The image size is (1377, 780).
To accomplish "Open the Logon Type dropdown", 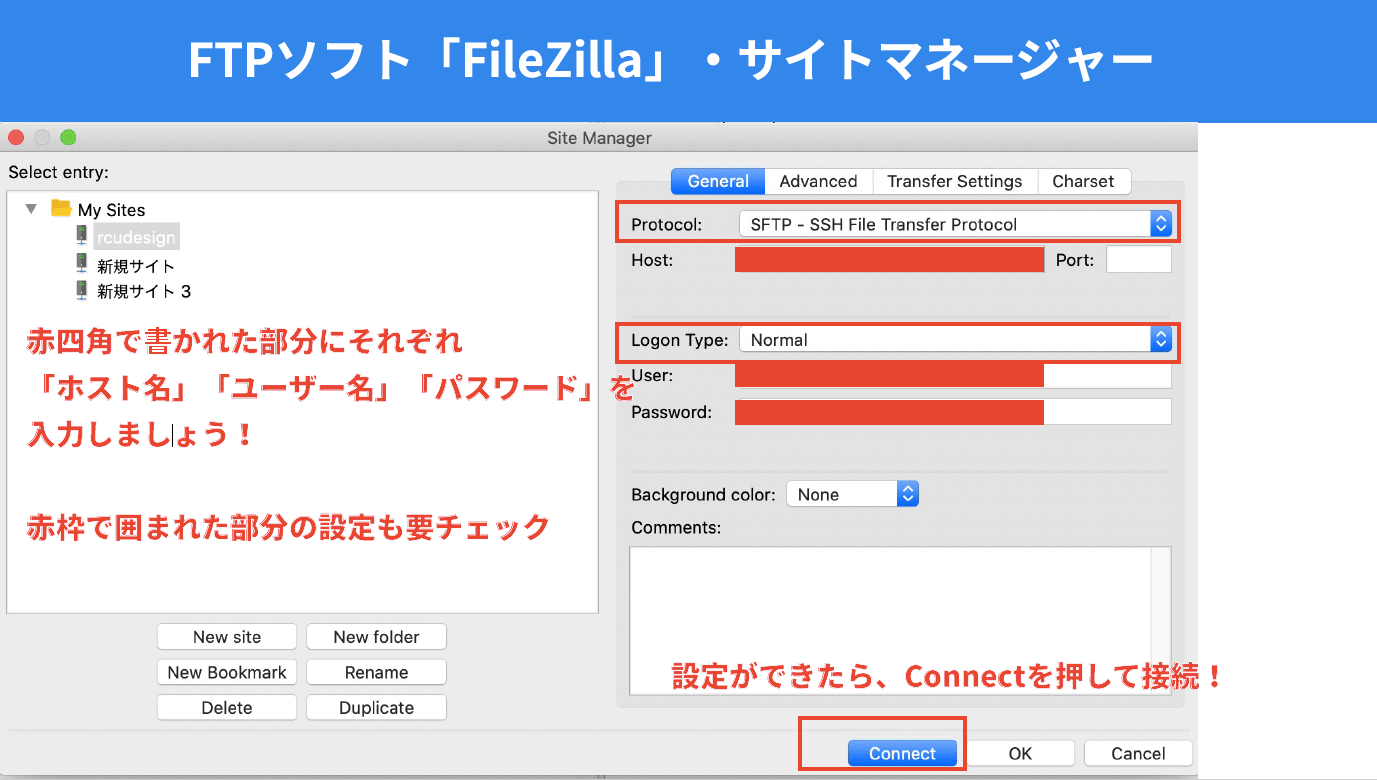I will click(x=954, y=340).
